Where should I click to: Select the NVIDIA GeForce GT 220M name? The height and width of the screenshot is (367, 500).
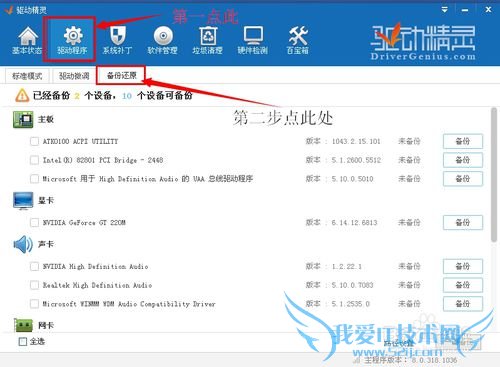pos(84,222)
